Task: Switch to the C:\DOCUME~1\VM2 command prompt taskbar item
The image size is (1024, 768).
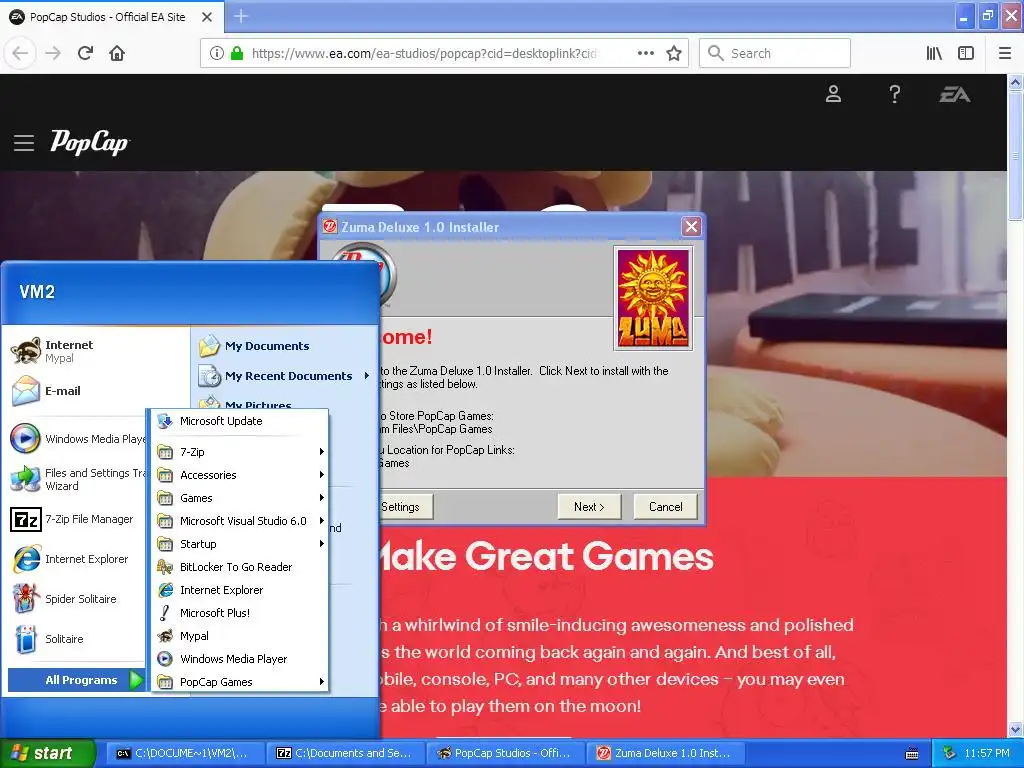Action: pos(185,753)
